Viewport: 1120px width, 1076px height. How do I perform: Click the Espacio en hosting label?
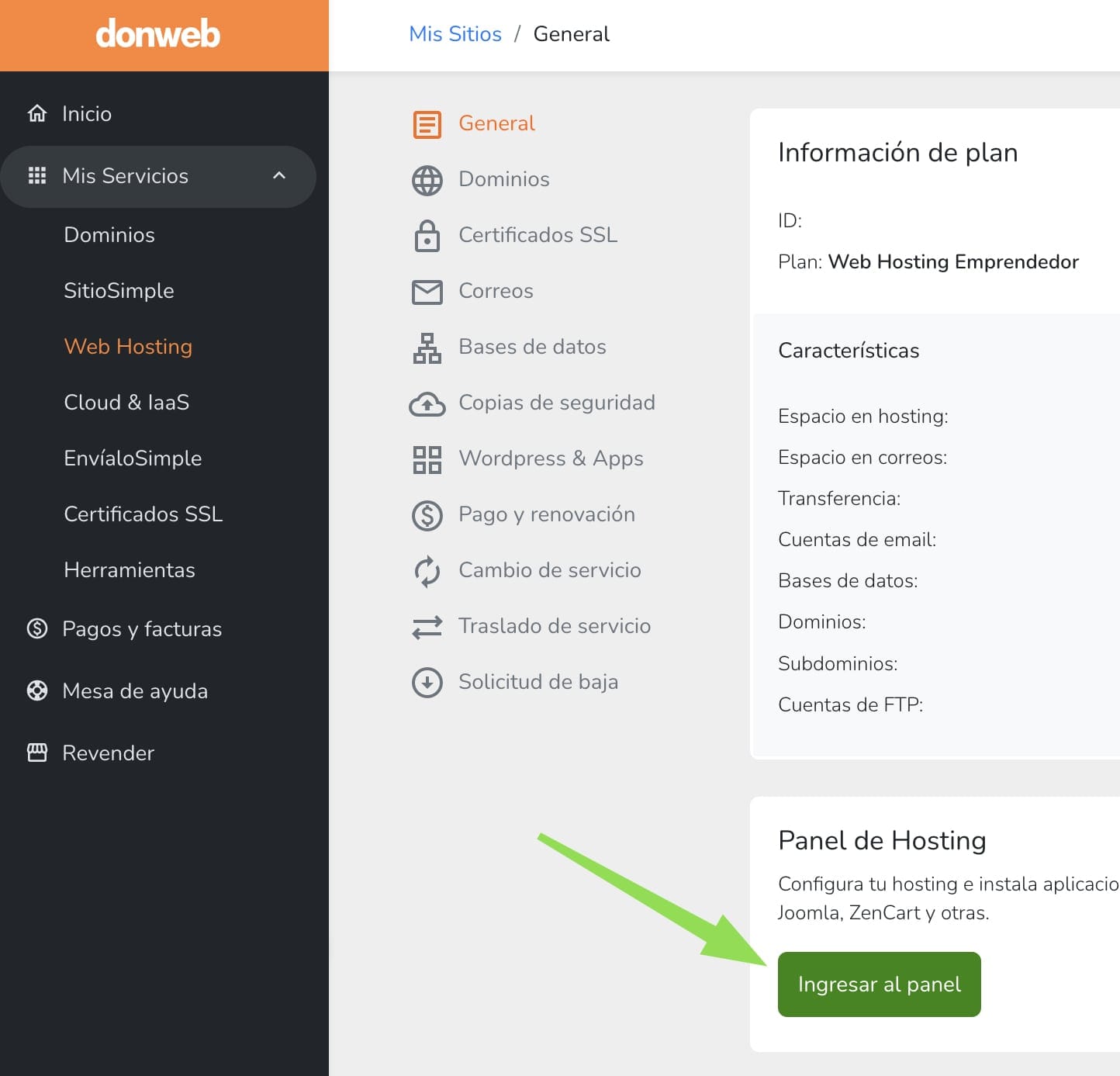tap(863, 417)
